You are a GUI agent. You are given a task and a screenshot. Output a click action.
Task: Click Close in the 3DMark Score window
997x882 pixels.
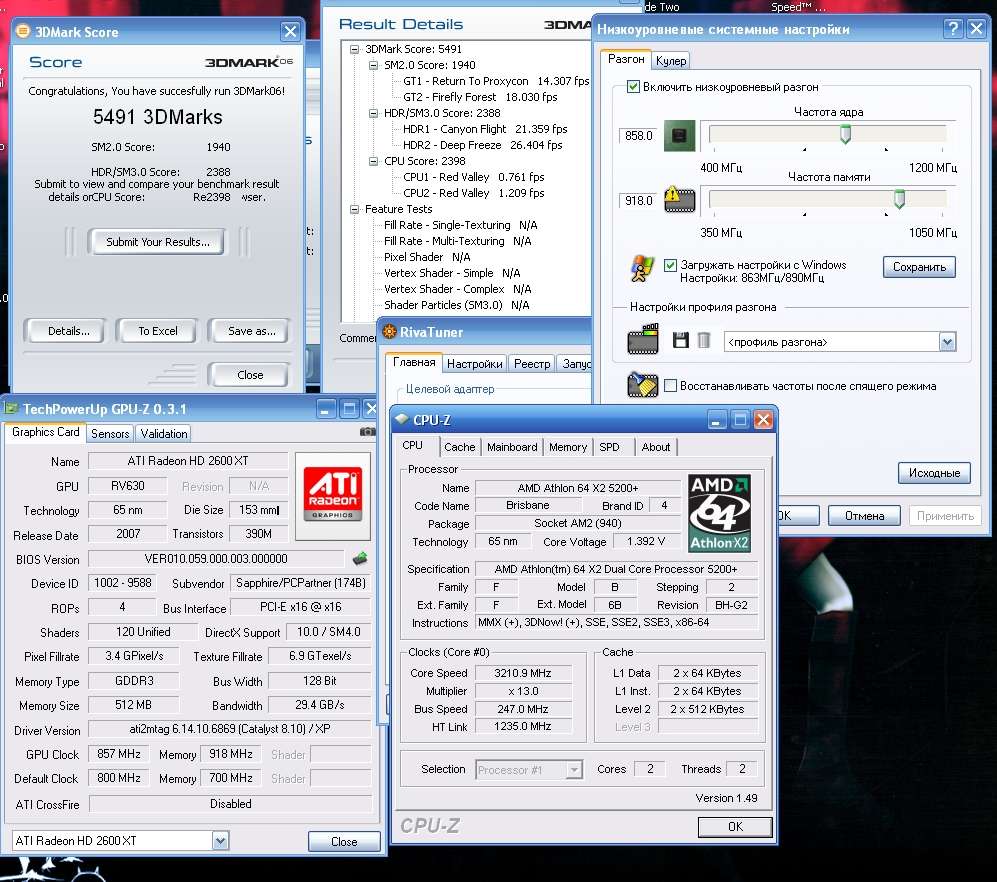[x=250, y=375]
